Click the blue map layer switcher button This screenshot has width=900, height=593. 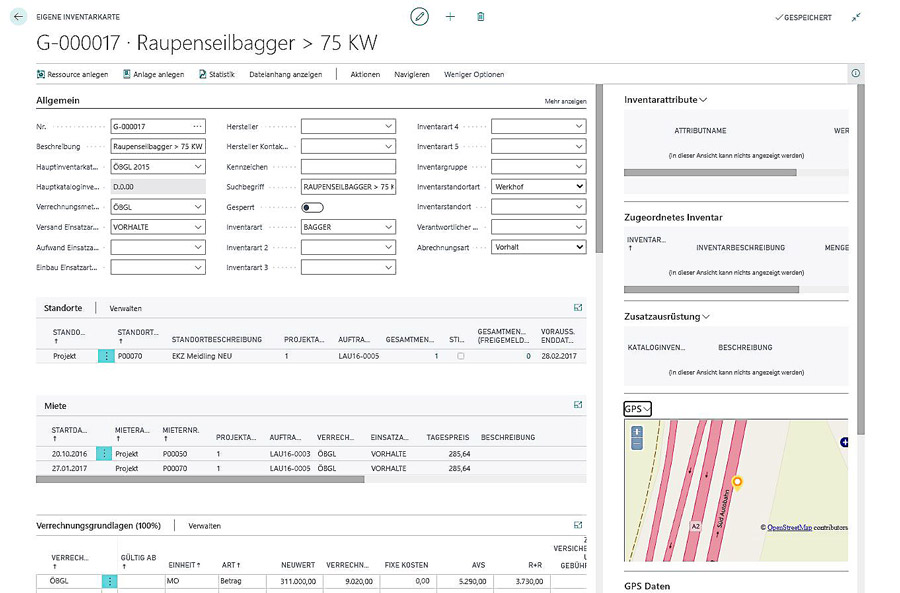tap(844, 442)
